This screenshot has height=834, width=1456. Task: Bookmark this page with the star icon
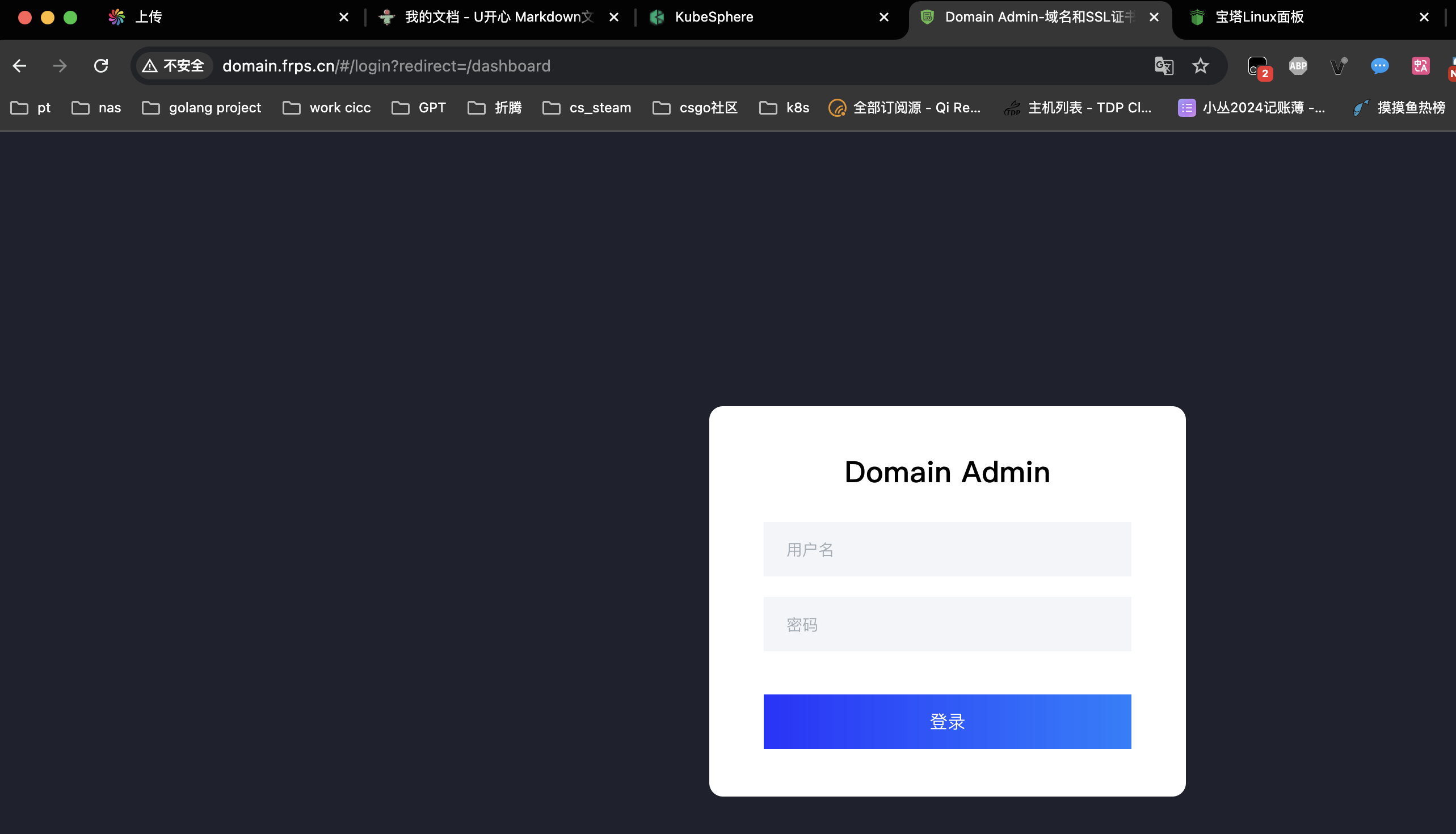(1201, 65)
